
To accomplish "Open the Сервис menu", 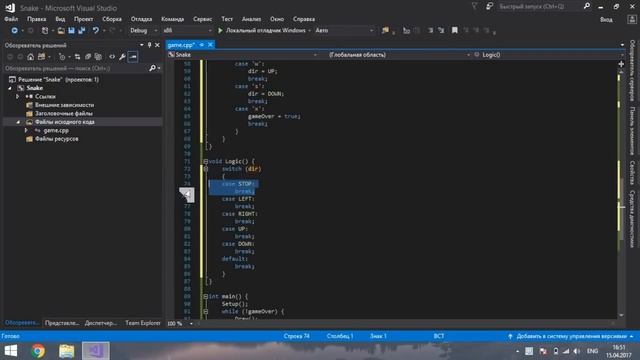I will tap(202, 19).
